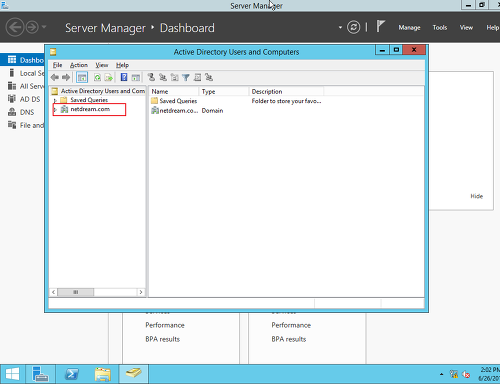Image resolution: width=500 pixels, height=384 pixels.
Task: Click the Forward arrow in ADUC toolbar
Action: 66,78
